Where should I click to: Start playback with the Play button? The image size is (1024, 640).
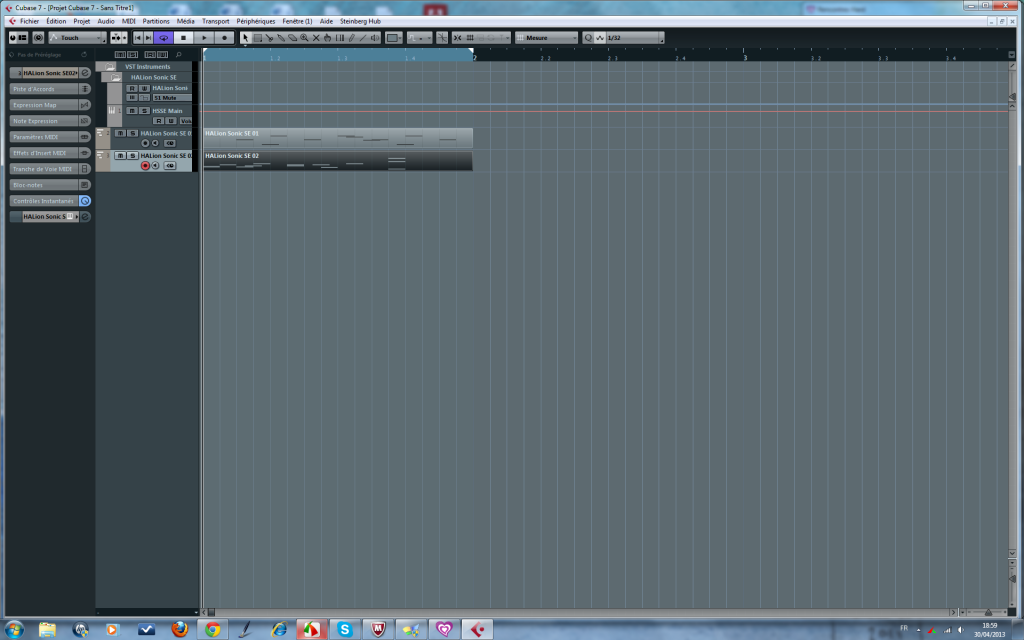coord(204,38)
